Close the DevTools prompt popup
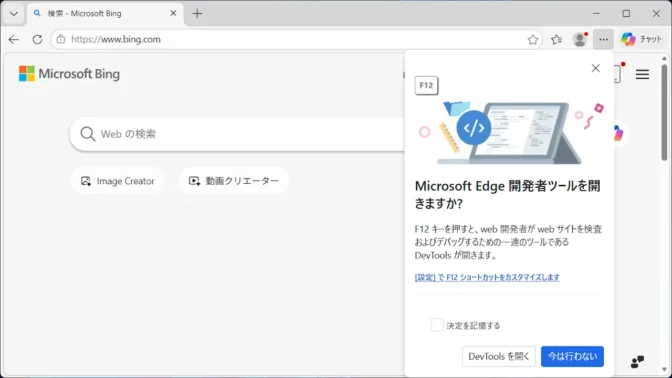The image size is (672, 378). [x=596, y=68]
